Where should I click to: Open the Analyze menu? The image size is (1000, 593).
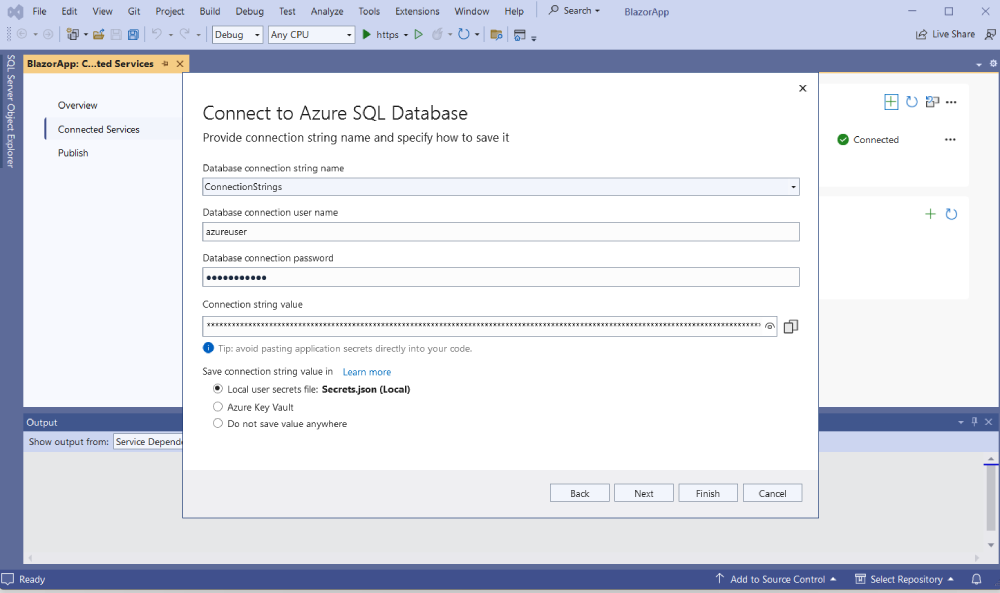(327, 11)
